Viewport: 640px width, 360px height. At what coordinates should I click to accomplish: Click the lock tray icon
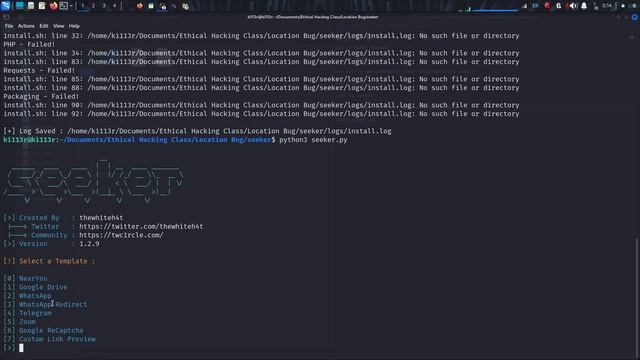click(623, 6)
